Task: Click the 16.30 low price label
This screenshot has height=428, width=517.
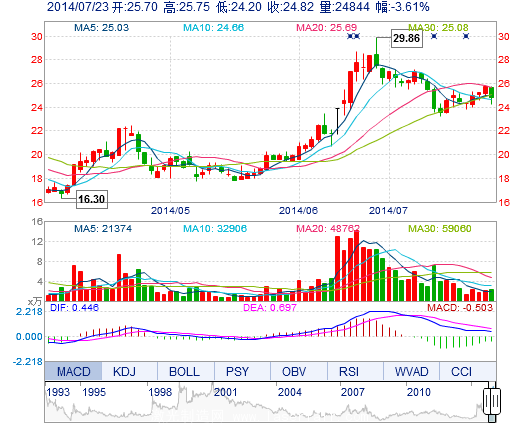Action: (x=92, y=199)
